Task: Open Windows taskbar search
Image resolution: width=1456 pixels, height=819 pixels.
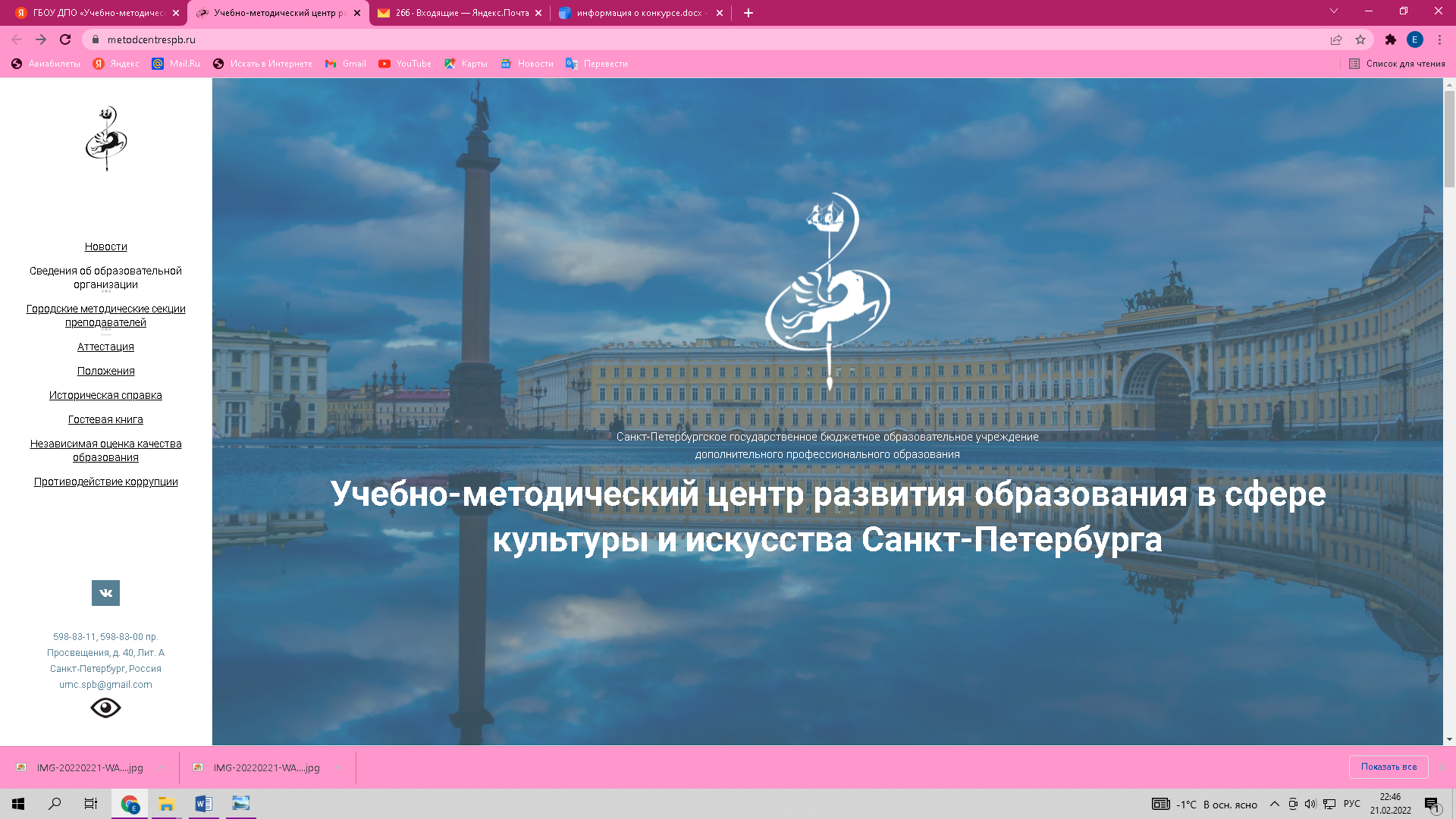Action: pos(55,804)
